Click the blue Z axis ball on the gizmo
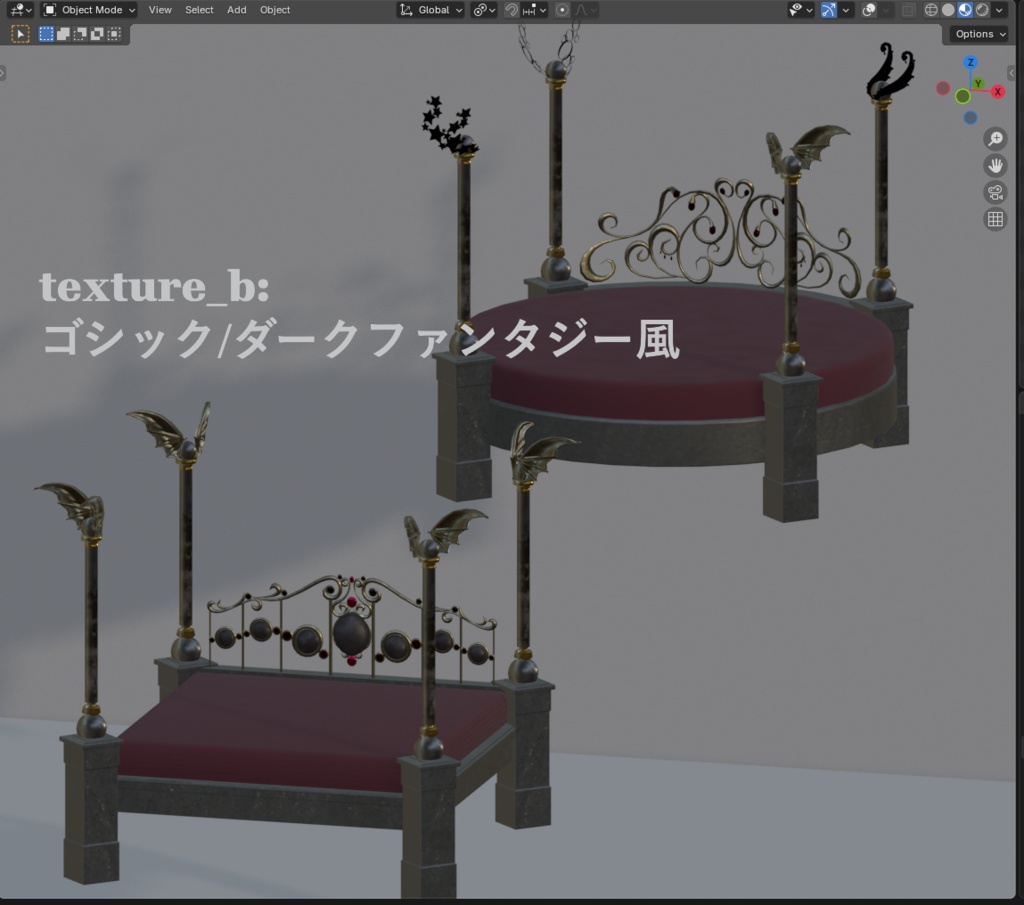 tap(971, 63)
